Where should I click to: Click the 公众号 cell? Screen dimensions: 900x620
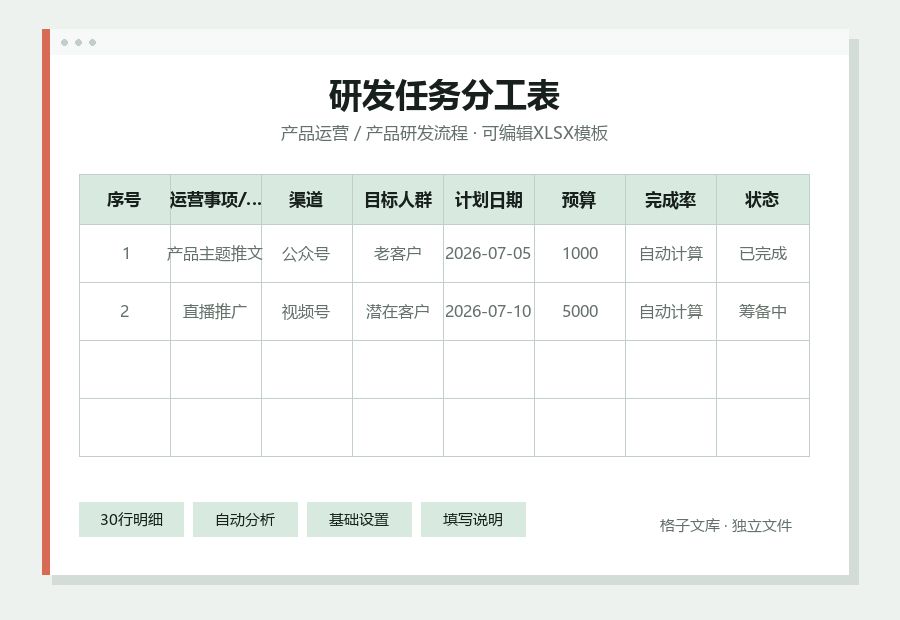[307, 253]
